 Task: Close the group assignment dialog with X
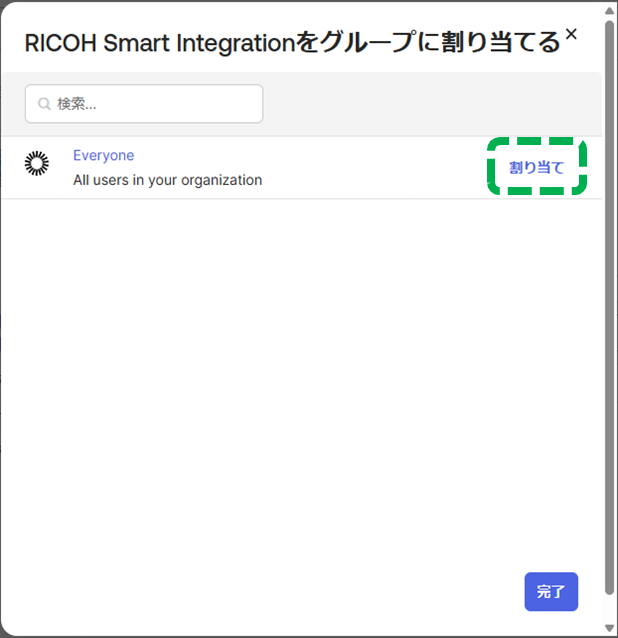[x=571, y=34]
